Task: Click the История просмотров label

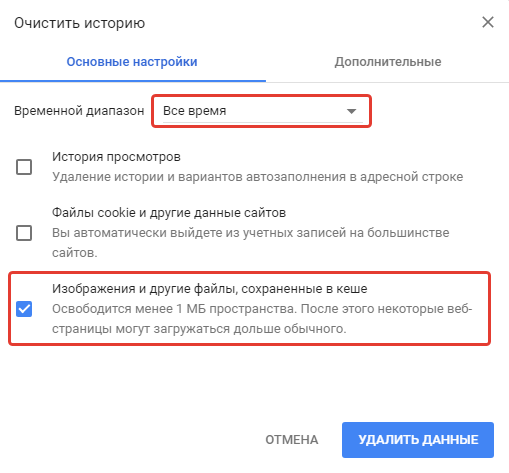Action: click(x=116, y=156)
